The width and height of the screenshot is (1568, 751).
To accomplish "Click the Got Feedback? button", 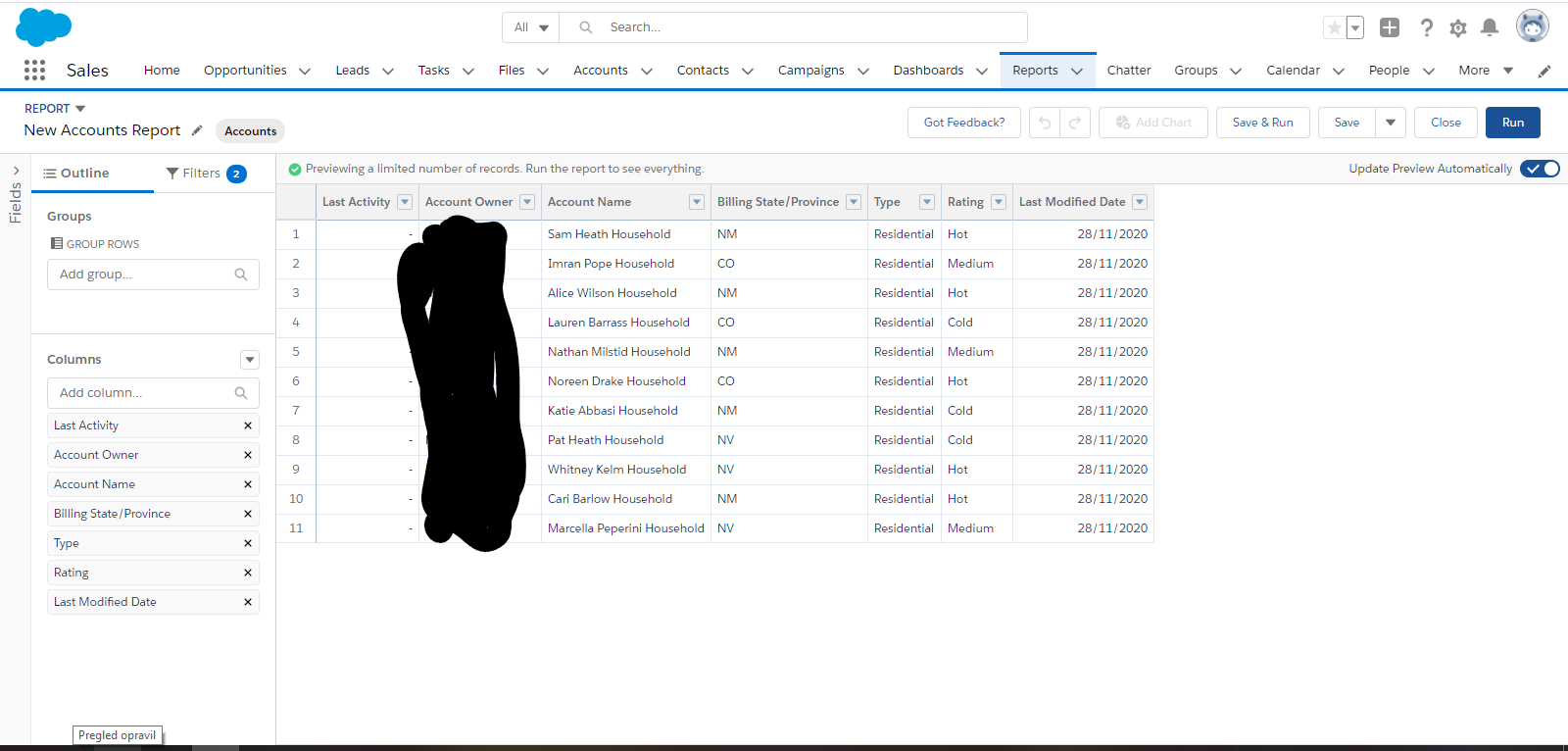I will 964,123.
